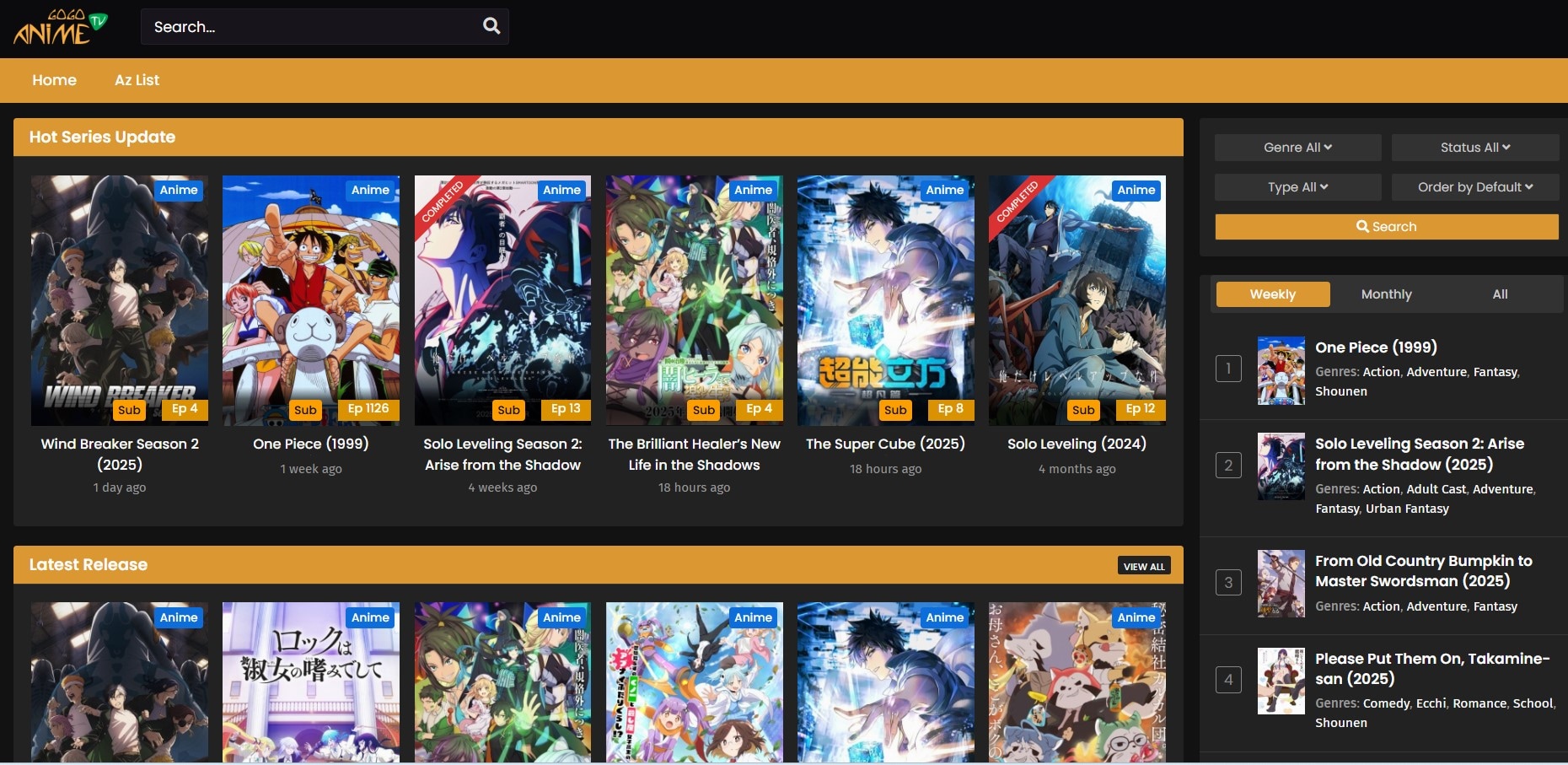Click rank number 3 box in weekly list
The image size is (1568, 765).
point(1228,583)
